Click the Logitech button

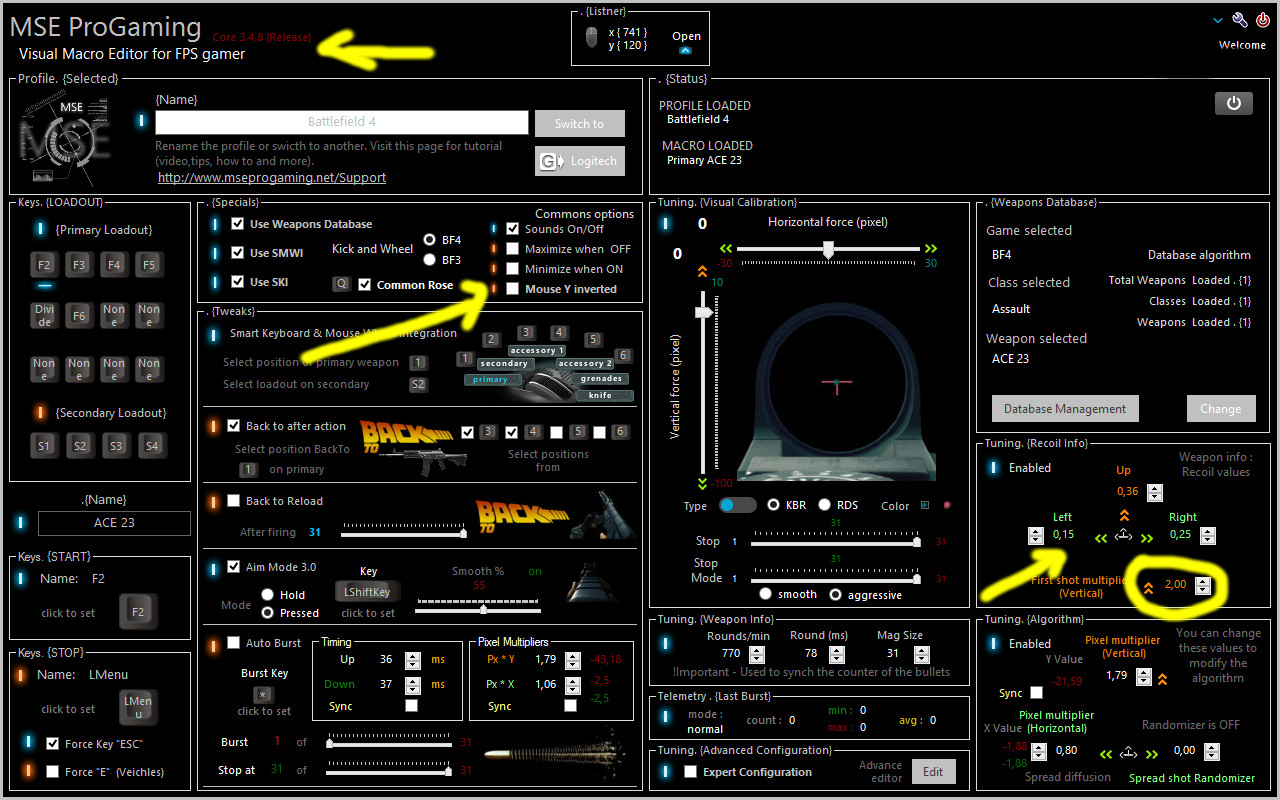tap(580, 161)
